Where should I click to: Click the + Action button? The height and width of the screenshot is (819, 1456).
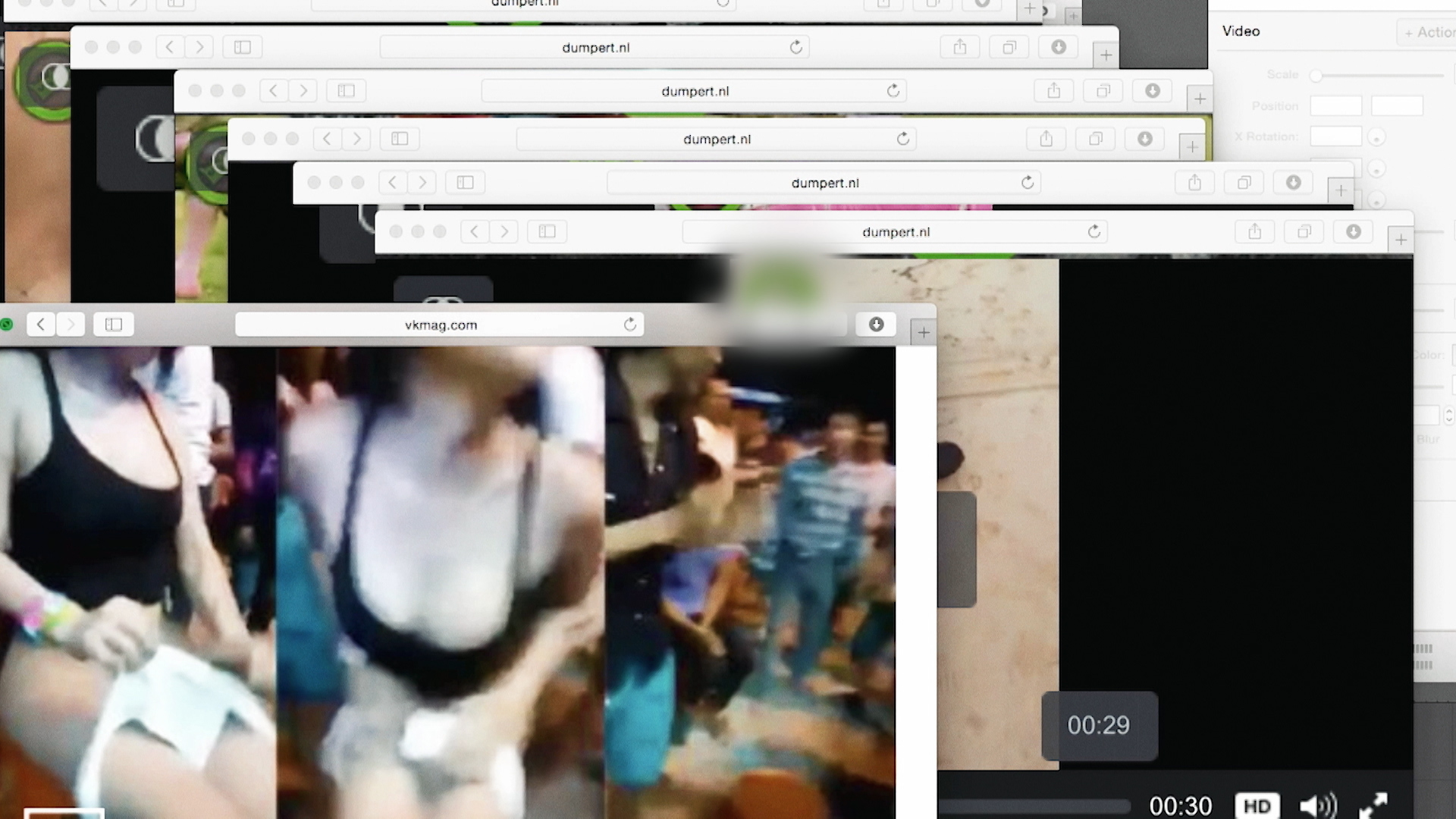[1428, 32]
